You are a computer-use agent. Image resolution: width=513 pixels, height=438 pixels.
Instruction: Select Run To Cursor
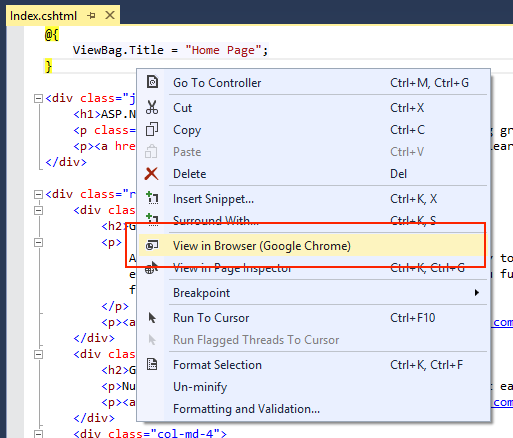point(313,318)
